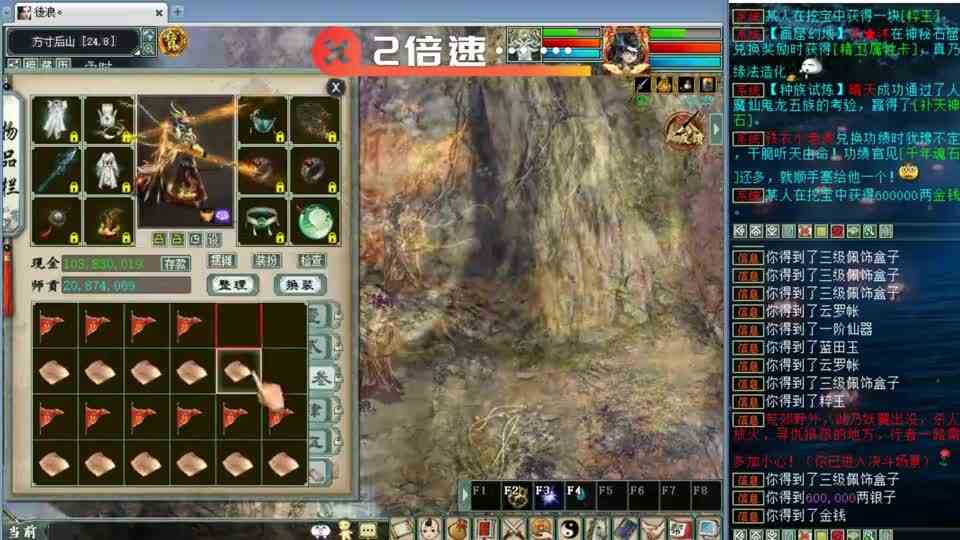Select the highlighted item in the inventory grid

point(239,371)
